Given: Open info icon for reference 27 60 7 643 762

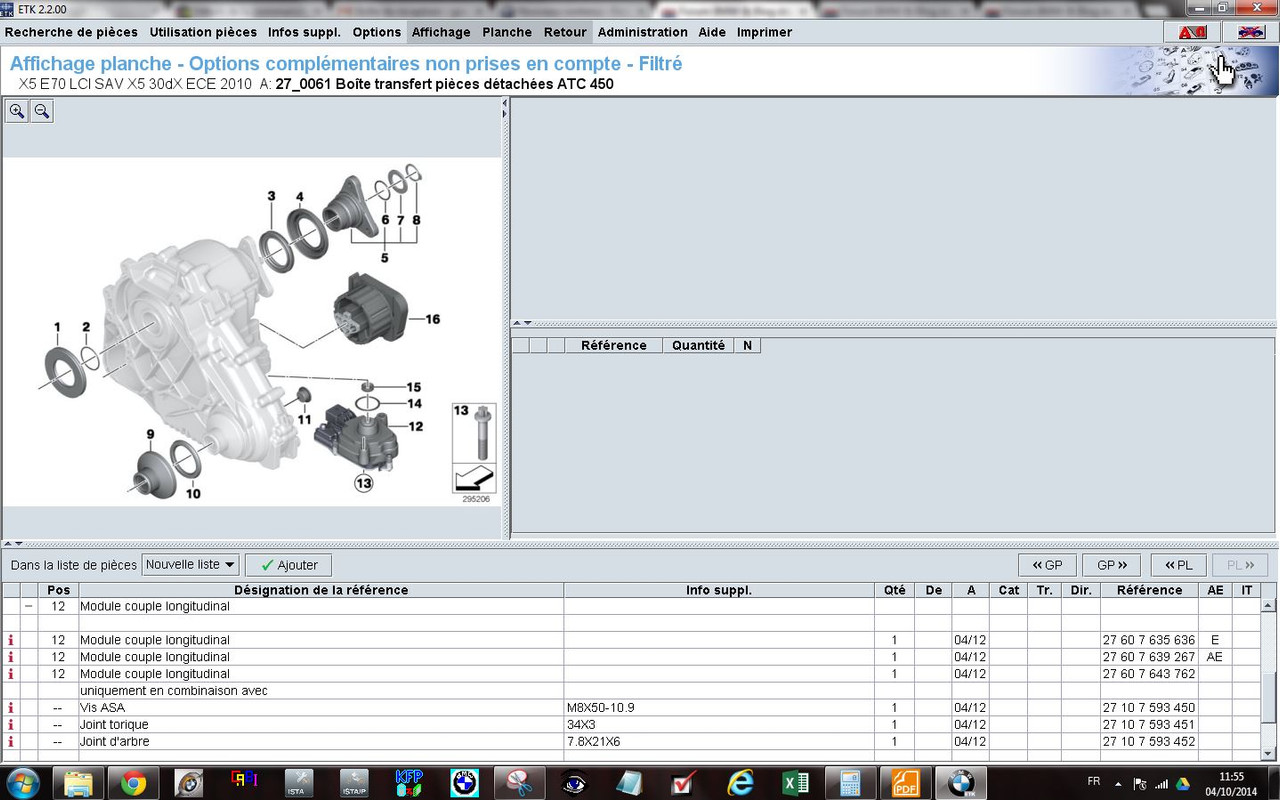Looking at the screenshot, I should (11, 674).
